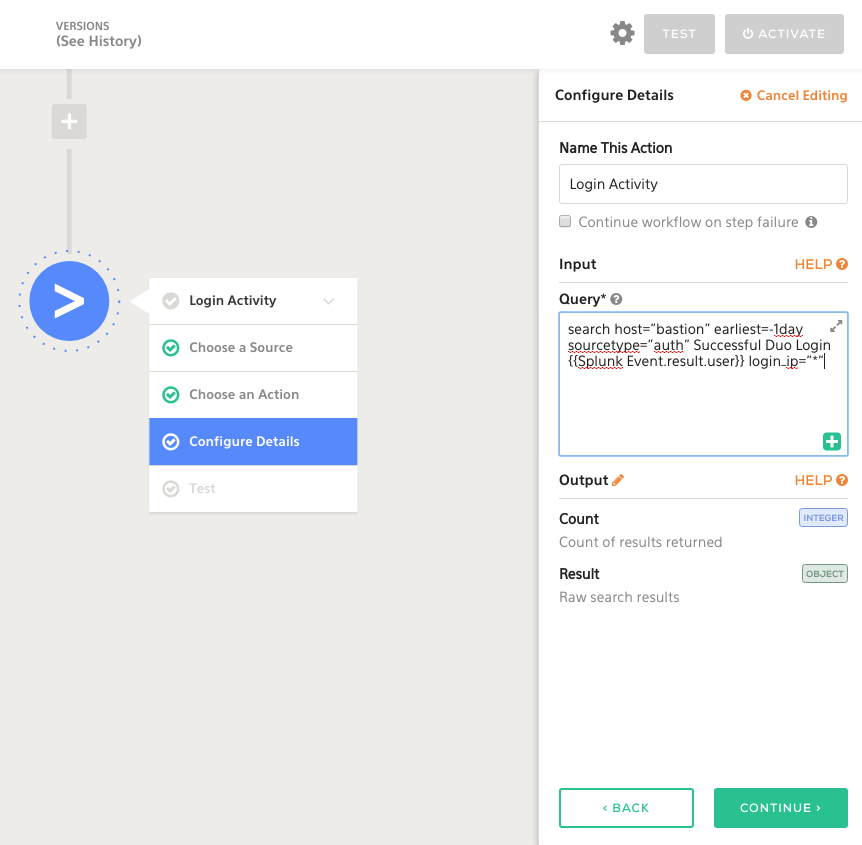Image resolution: width=862 pixels, height=845 pixels.
Task: Select the Configure Details step
Action: pyautogui.click(x=244, y=442)
